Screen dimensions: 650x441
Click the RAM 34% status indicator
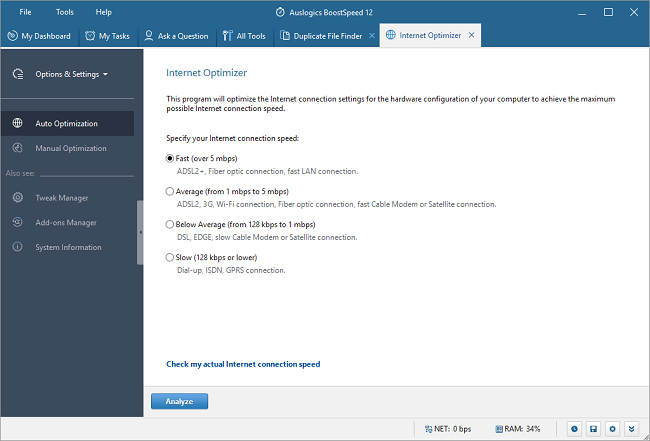coord(518,429)
